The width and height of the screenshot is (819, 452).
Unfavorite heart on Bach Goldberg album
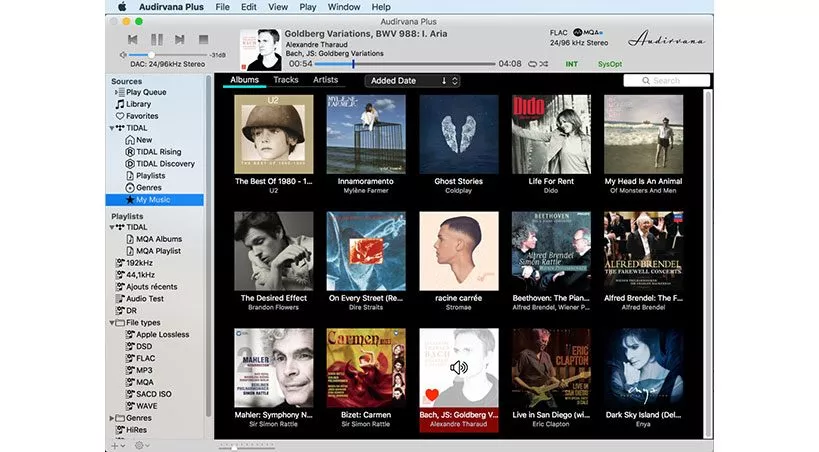point(432,395)
